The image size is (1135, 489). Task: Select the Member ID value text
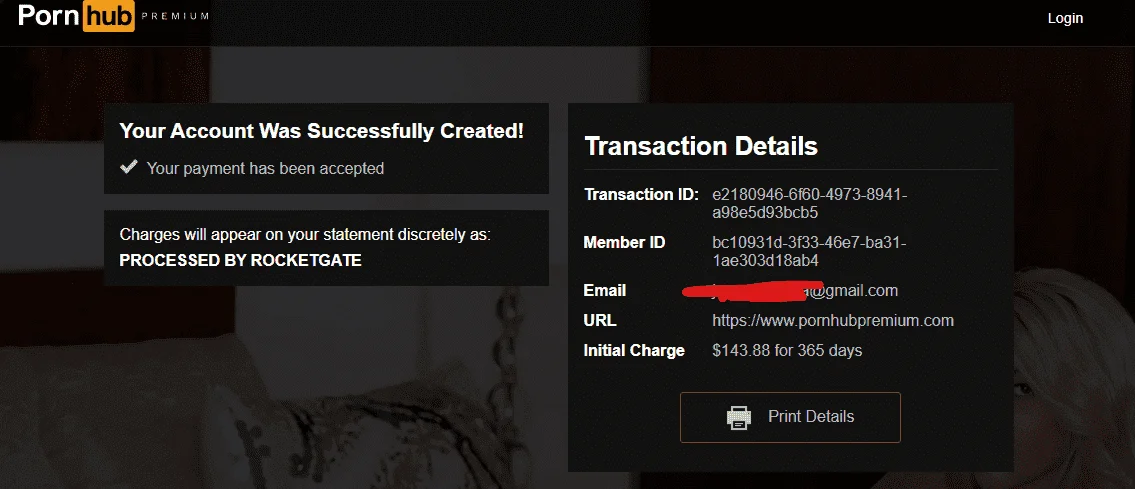click(809, 251)
